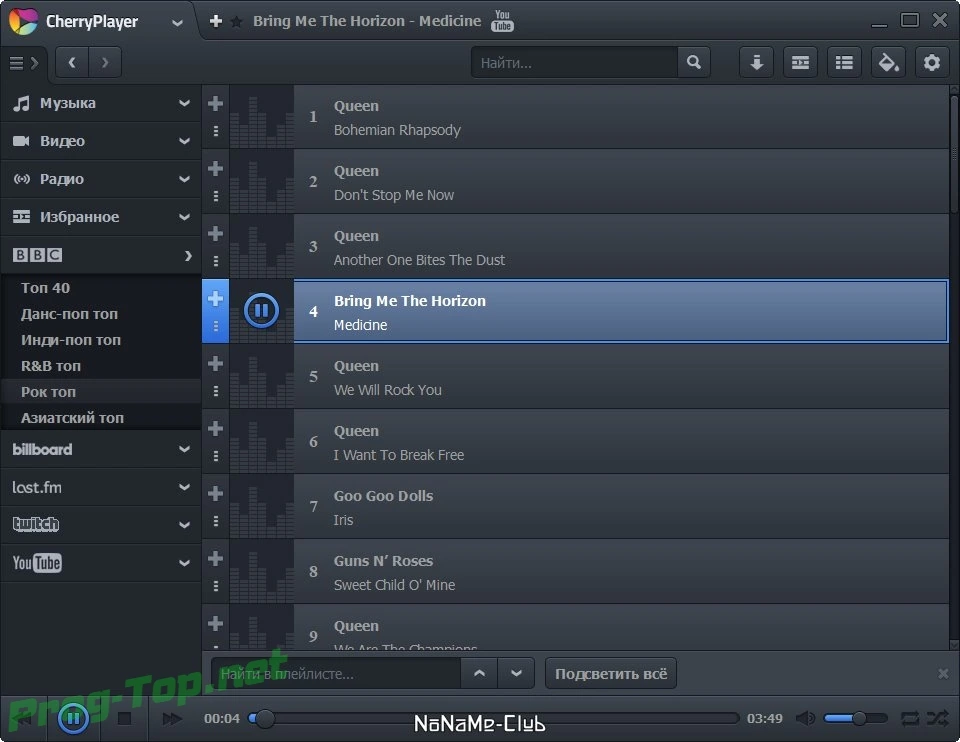Image resolution: width=960 pixels, height=742 pixels.
Task: Add Another One Bites The Dust plus
Action: (x=215, y=233)
